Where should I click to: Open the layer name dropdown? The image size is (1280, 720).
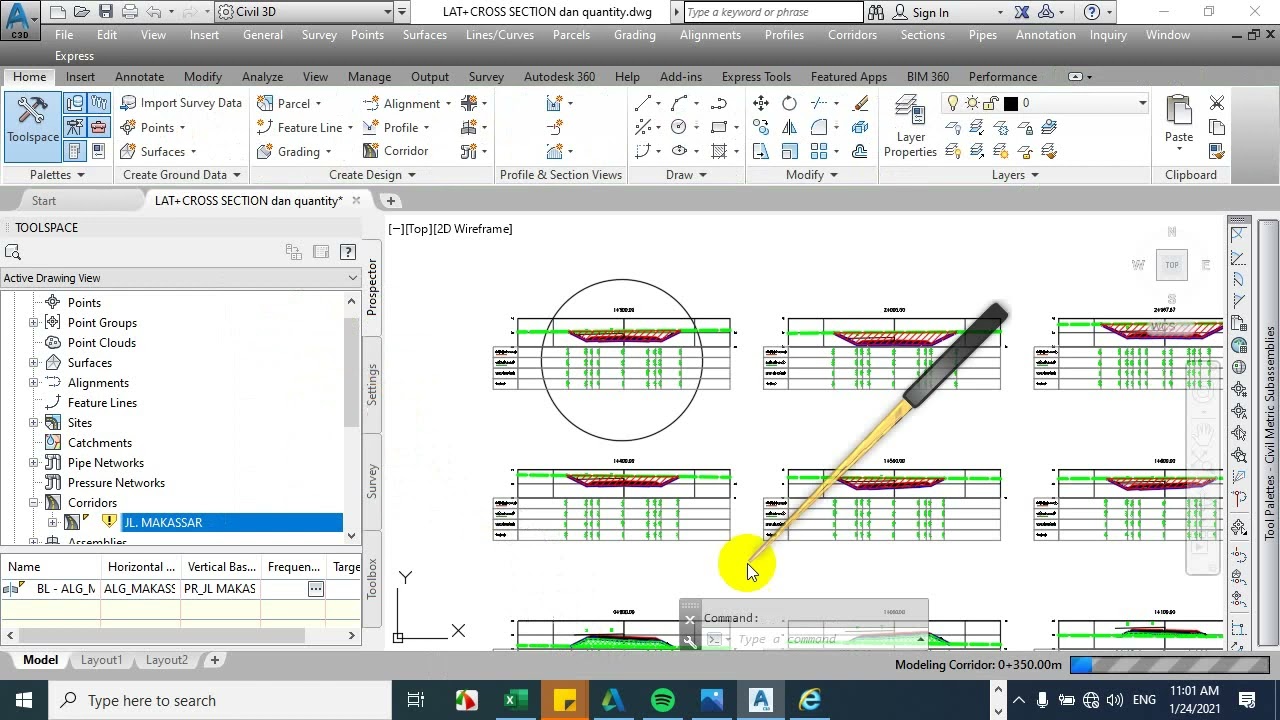pyautogui.click(x=1142, y=103)
